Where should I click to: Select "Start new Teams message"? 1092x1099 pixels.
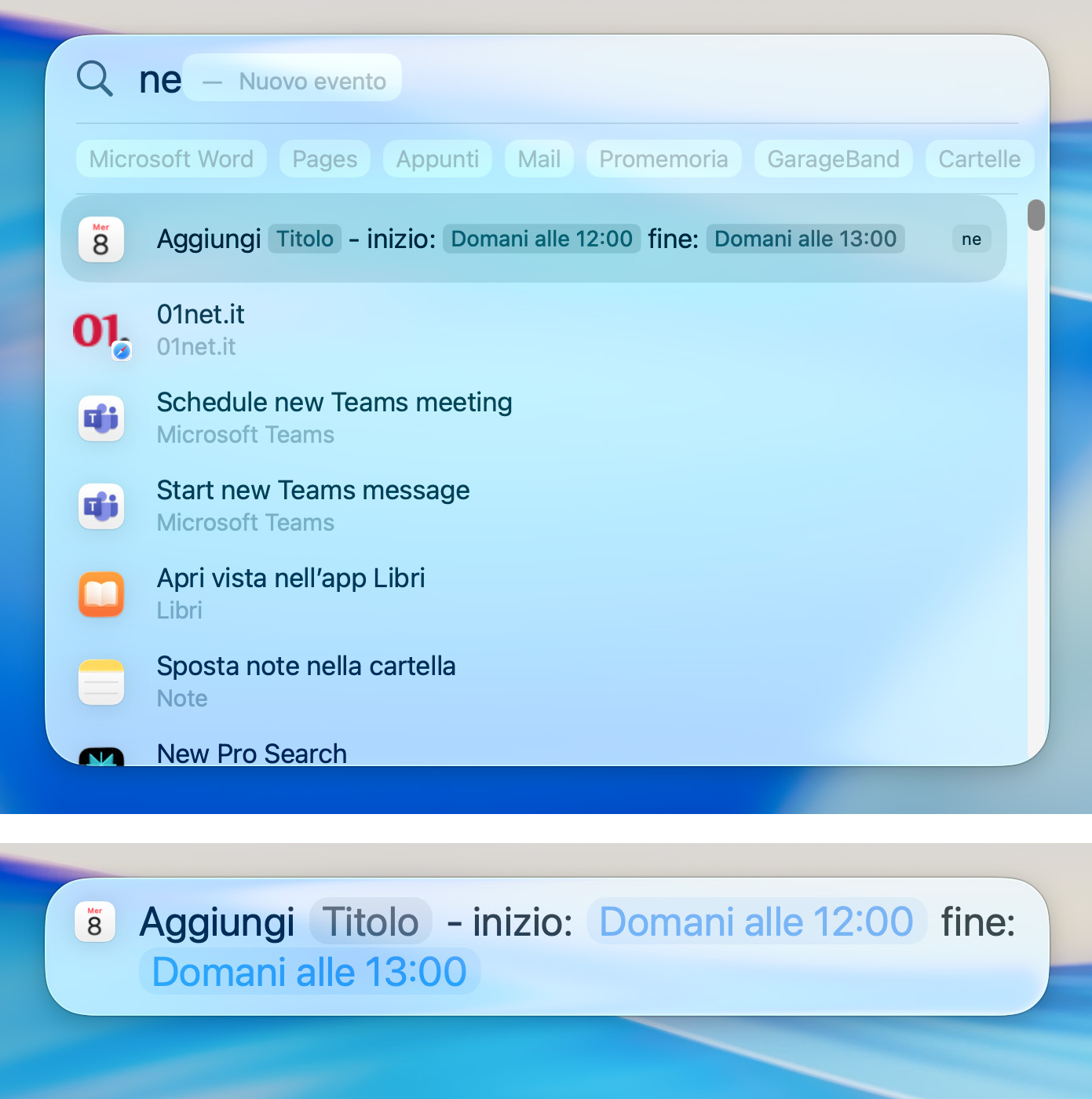click(x=534, y=506)
